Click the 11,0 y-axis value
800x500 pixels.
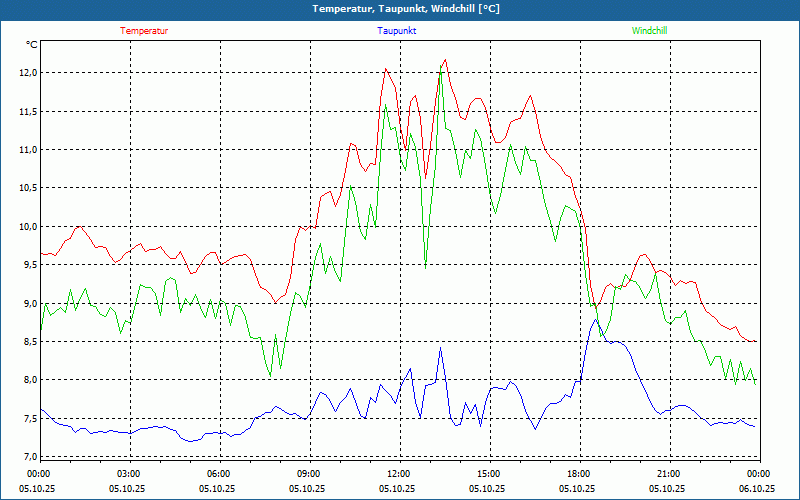(x=29, y=149)
